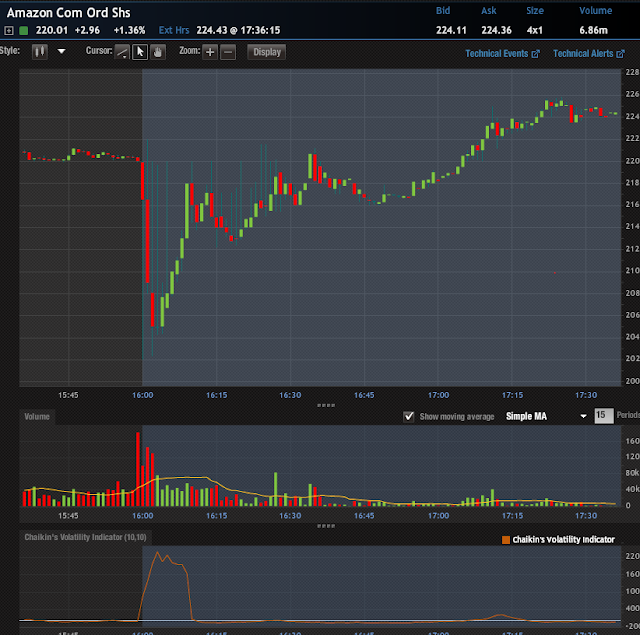
Task: Open the Technical Alerts link
Action: [589, 53]
